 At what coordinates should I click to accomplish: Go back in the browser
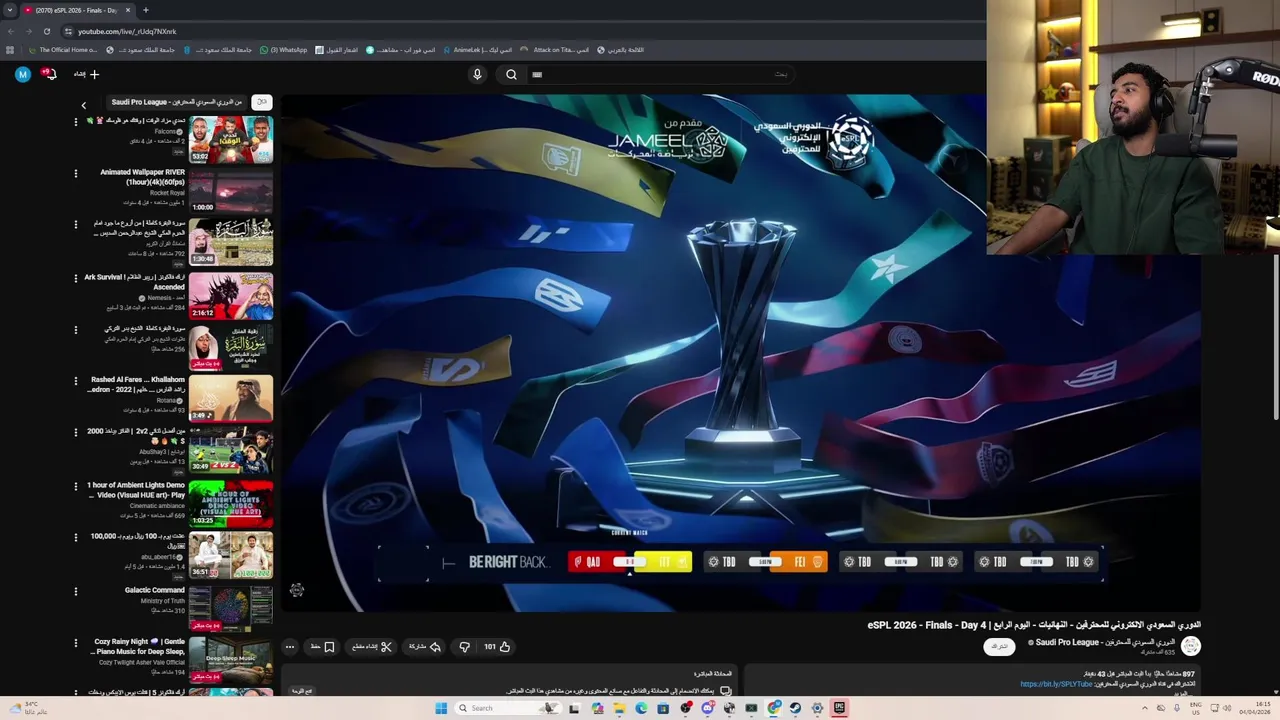click(x=10, y=31)
